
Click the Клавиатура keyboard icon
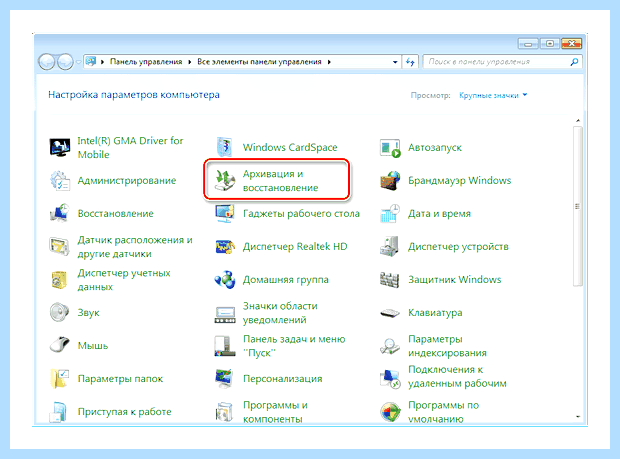pyautogui.click(x=390, y=313)
